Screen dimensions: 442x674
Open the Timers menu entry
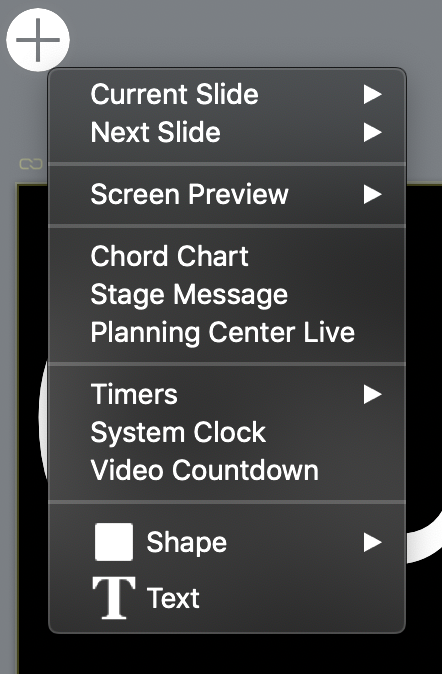(227, 394)
